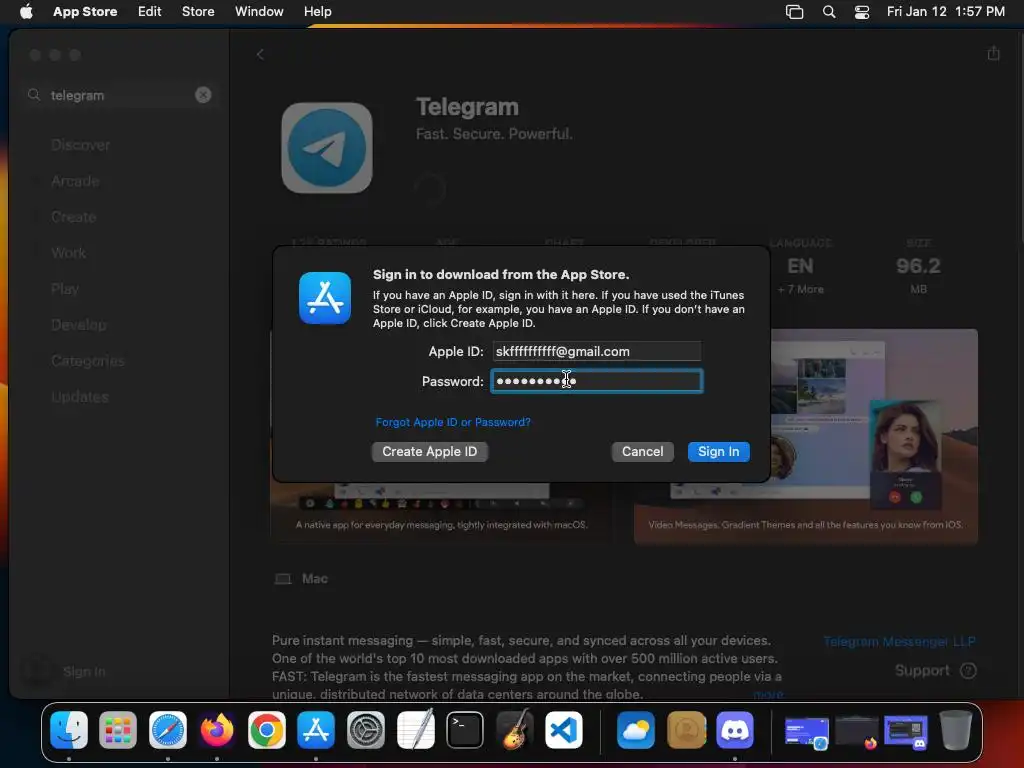Image resolution: width=1024 pixels, height=768 pixels.
Task: Cancel the sign-in dialog
Action: [x=642, y=451]
